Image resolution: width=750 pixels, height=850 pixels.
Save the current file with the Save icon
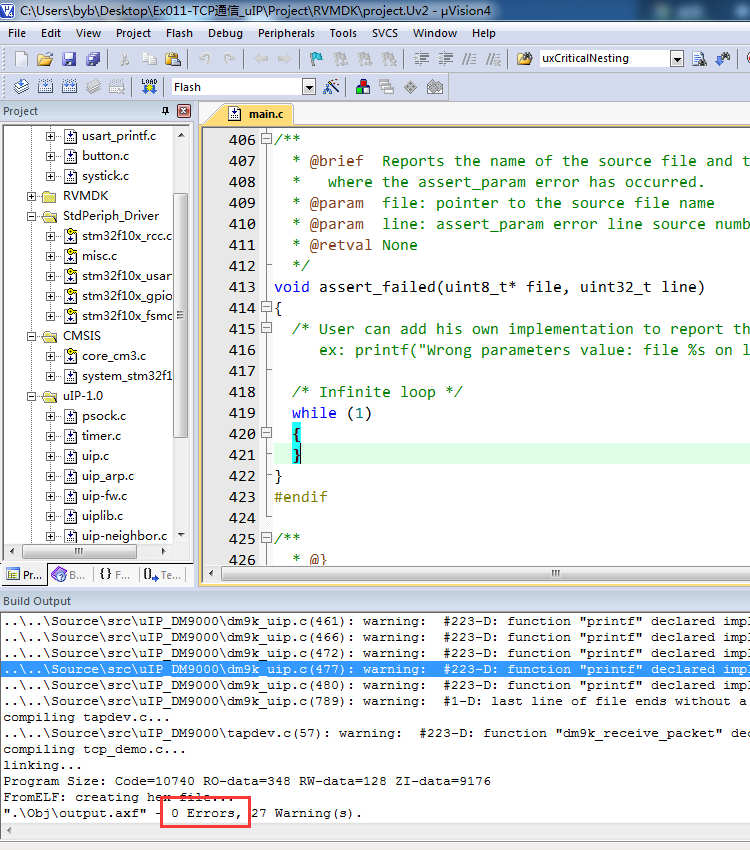coord(69,59)
